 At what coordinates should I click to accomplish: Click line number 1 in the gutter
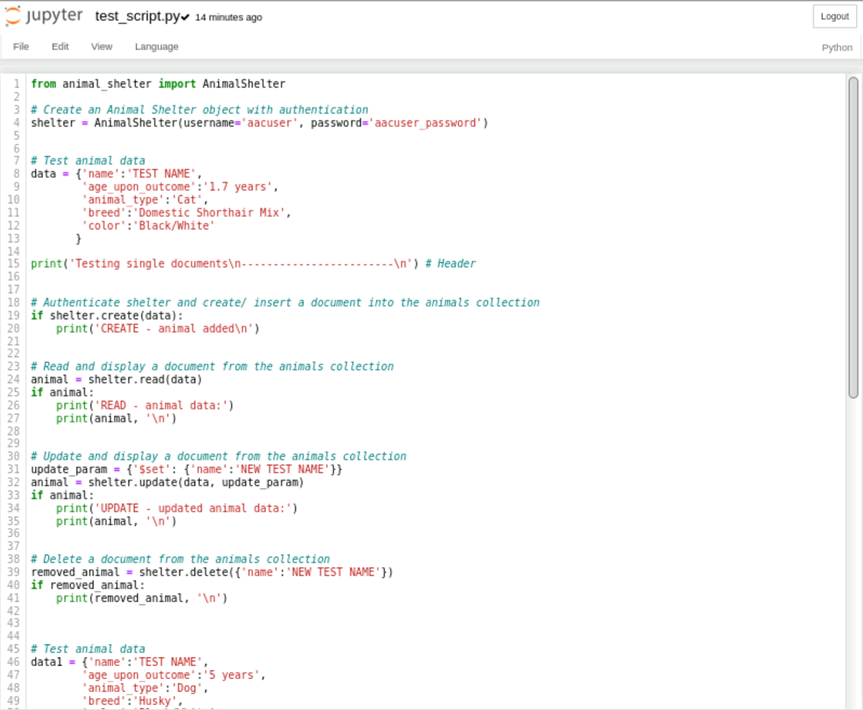[x=16, y=83]
